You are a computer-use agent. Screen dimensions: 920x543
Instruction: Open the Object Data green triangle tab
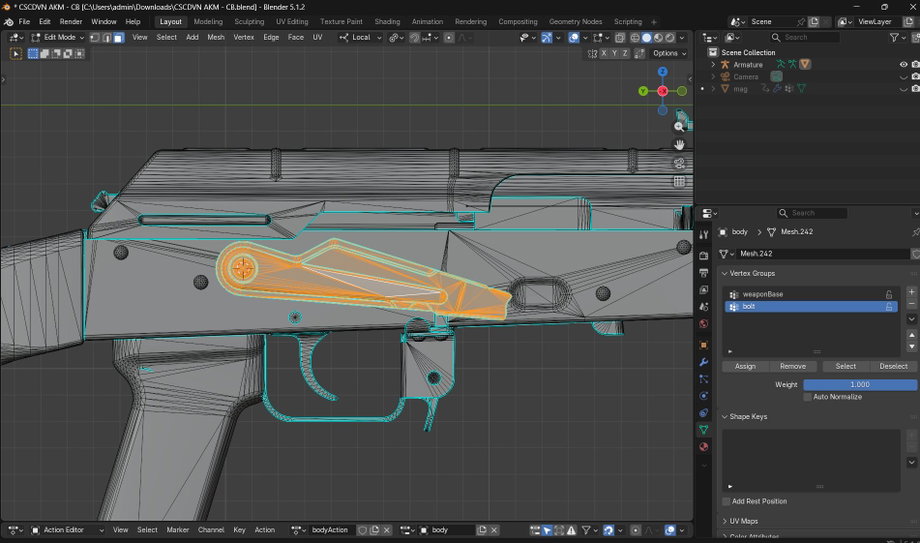click(x=703, y=430)
